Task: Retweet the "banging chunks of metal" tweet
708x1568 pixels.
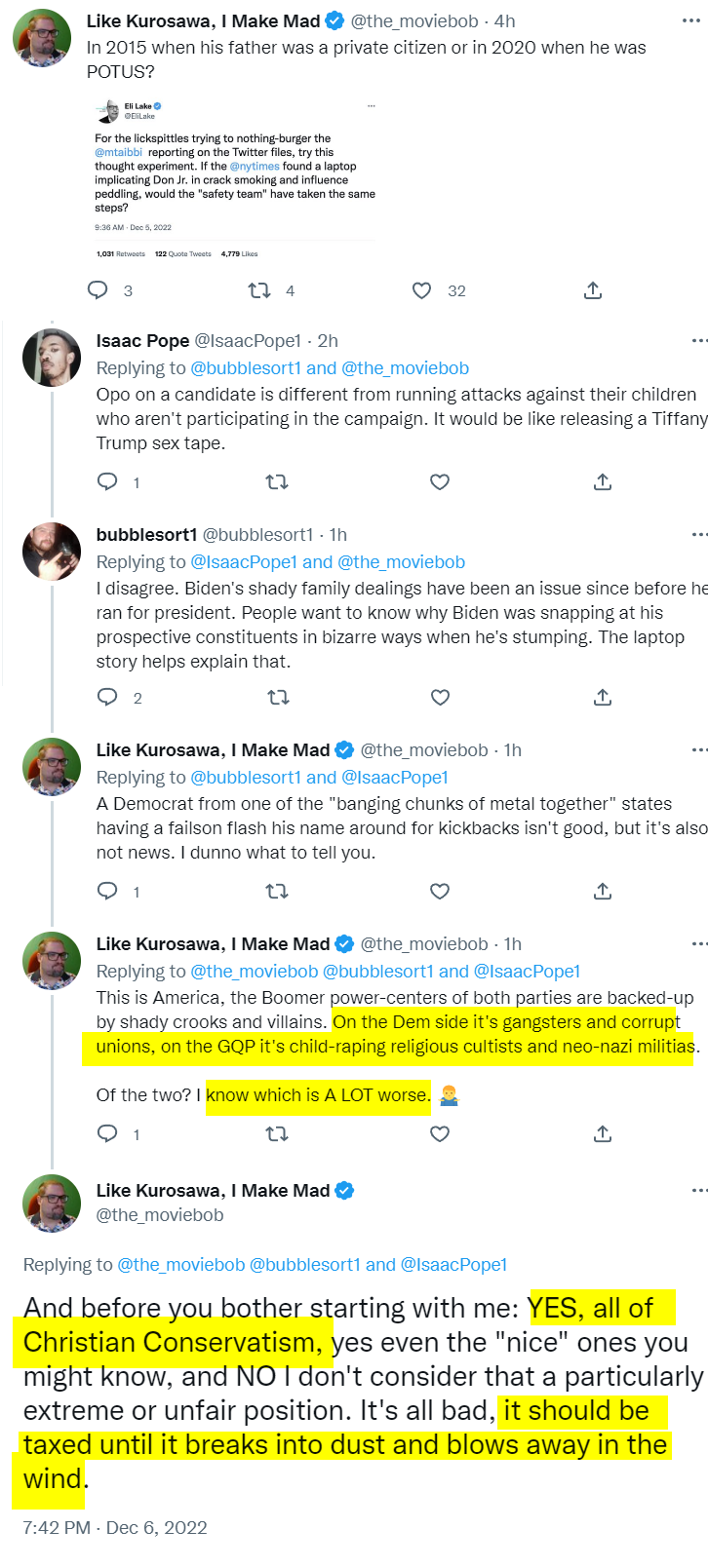Action: [277, 891]
